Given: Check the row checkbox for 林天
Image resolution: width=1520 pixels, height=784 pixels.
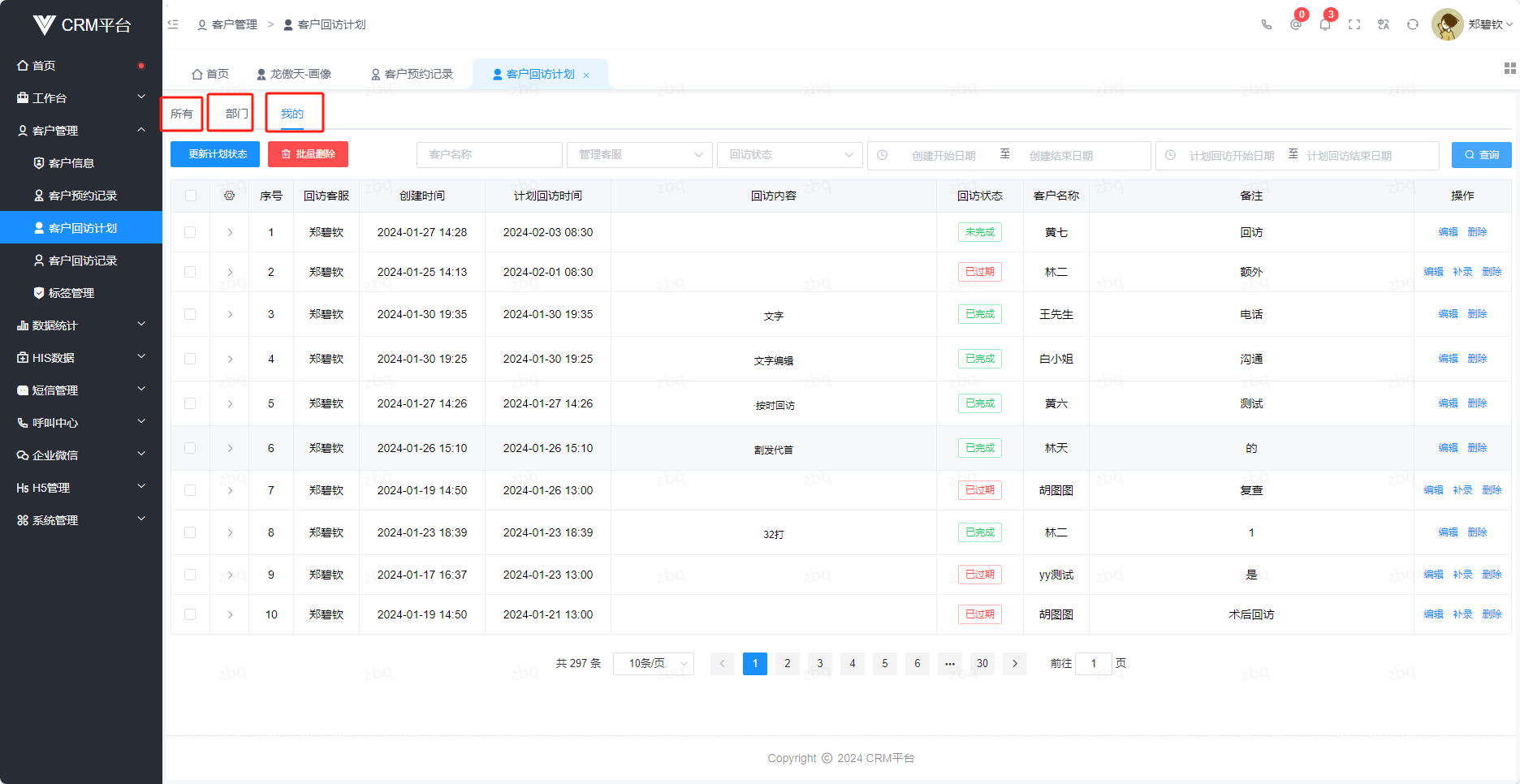Looking at the screenshot, I should pyautogui.click(x=191, y=448).
